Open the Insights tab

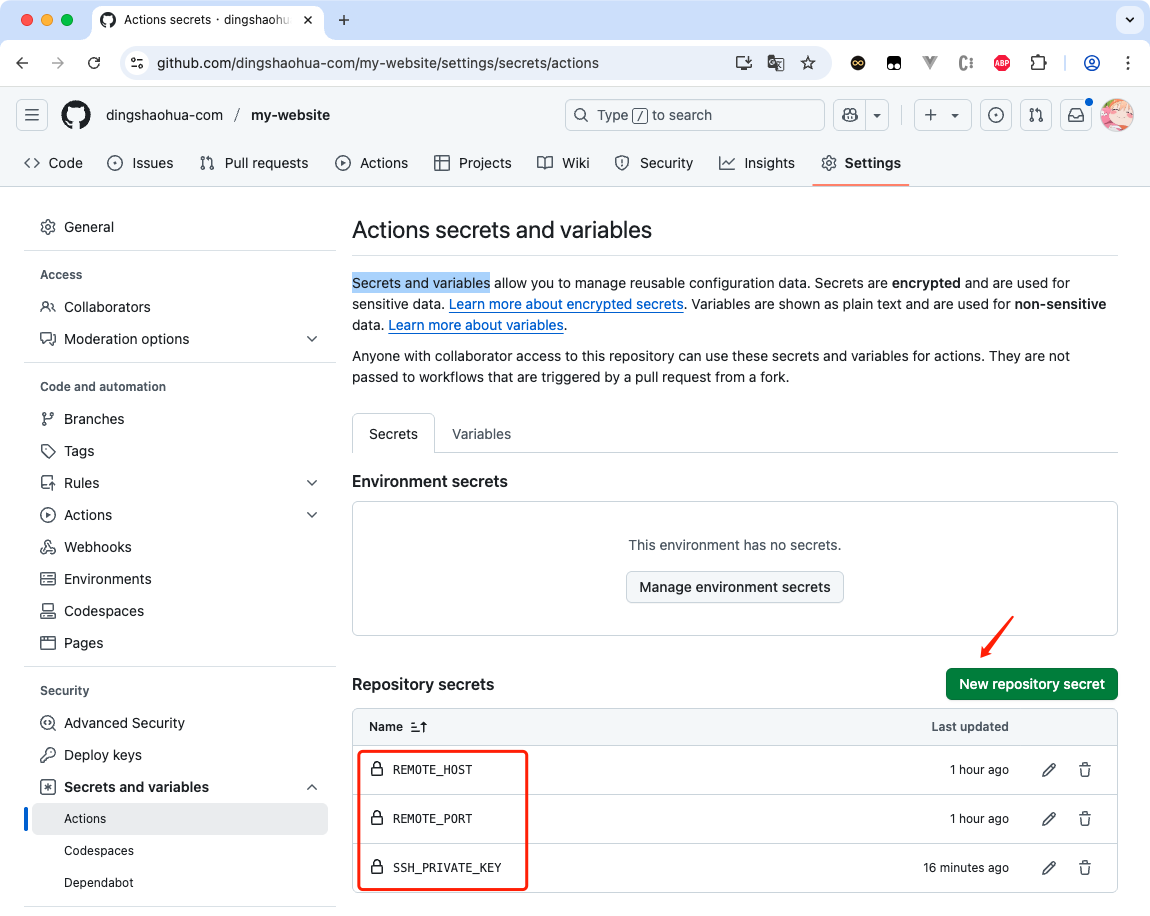[x=756, y=163]
